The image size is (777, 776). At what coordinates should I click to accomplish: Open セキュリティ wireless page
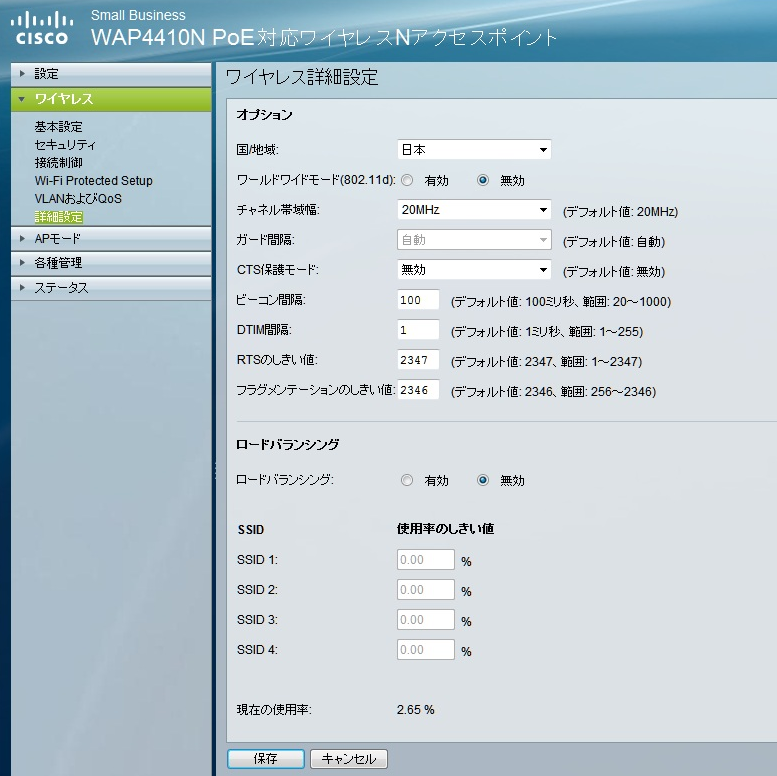click(65, 144)
